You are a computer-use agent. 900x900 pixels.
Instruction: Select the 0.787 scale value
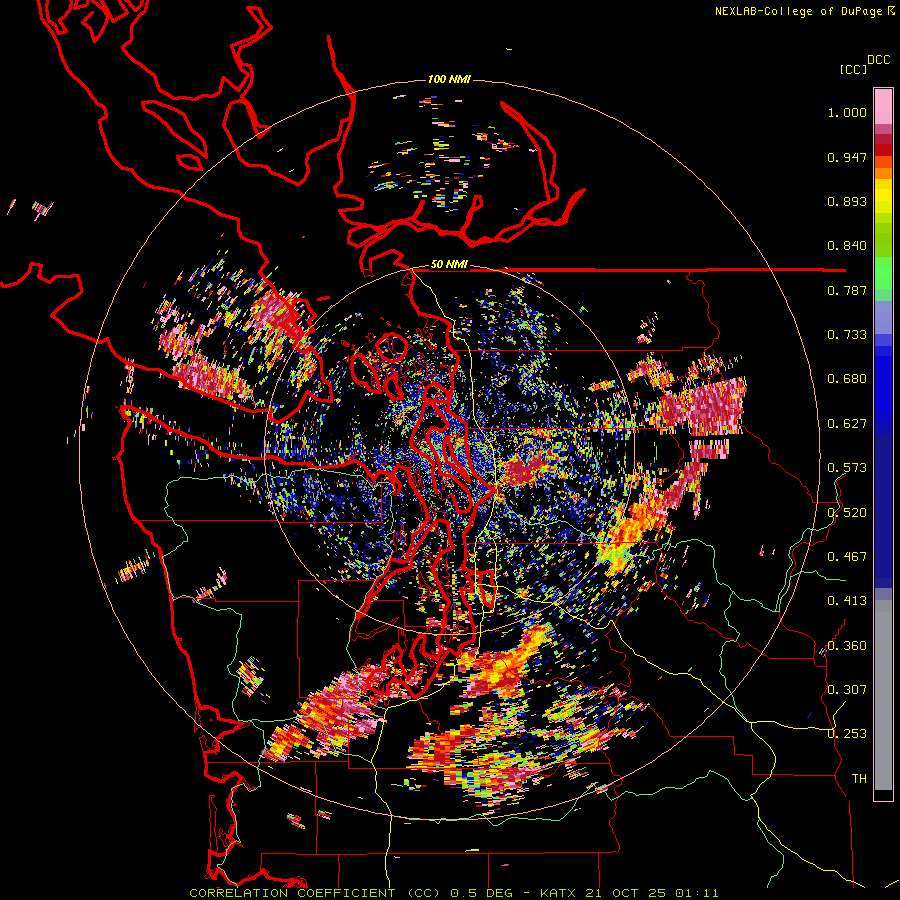click(x=847, y=290)
